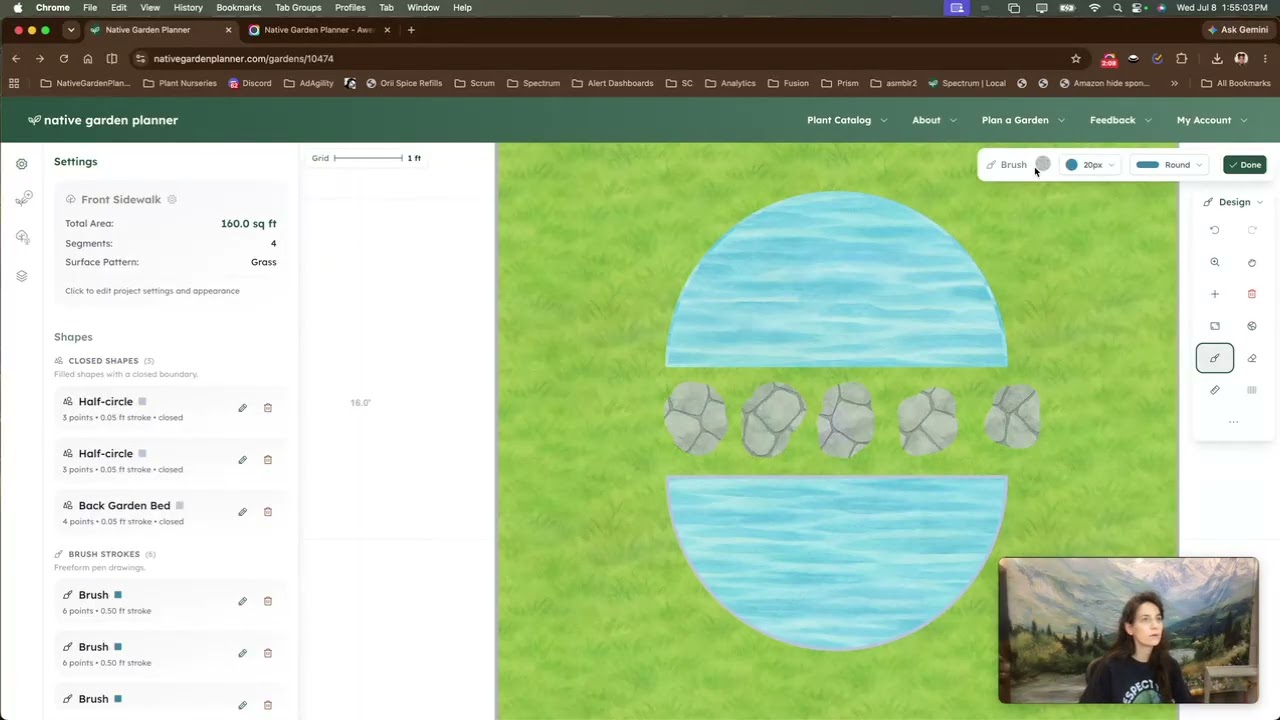This screenshot has height=720, width=1280.
Task: Switch to the second Native Garden Planner tab
Action: [318, 30]
